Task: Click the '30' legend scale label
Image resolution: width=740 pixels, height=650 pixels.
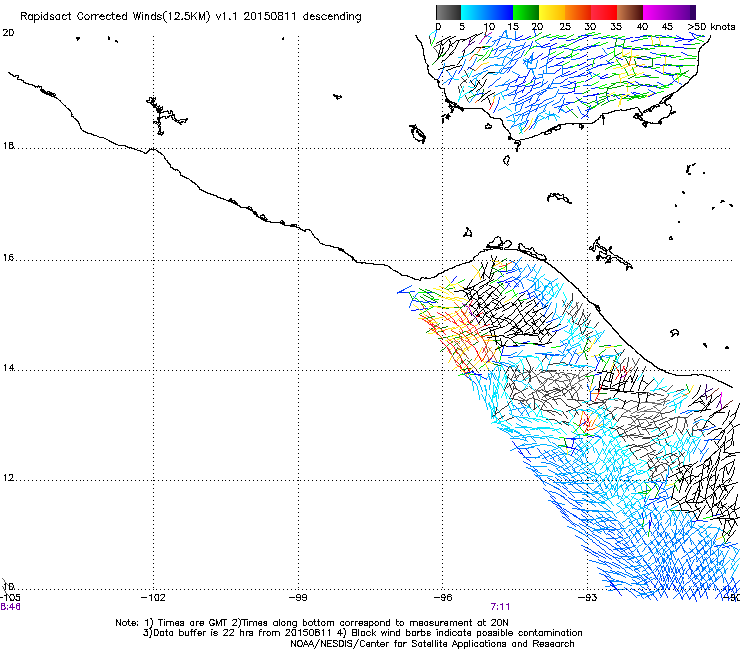Action: click(x=590, y=27)
